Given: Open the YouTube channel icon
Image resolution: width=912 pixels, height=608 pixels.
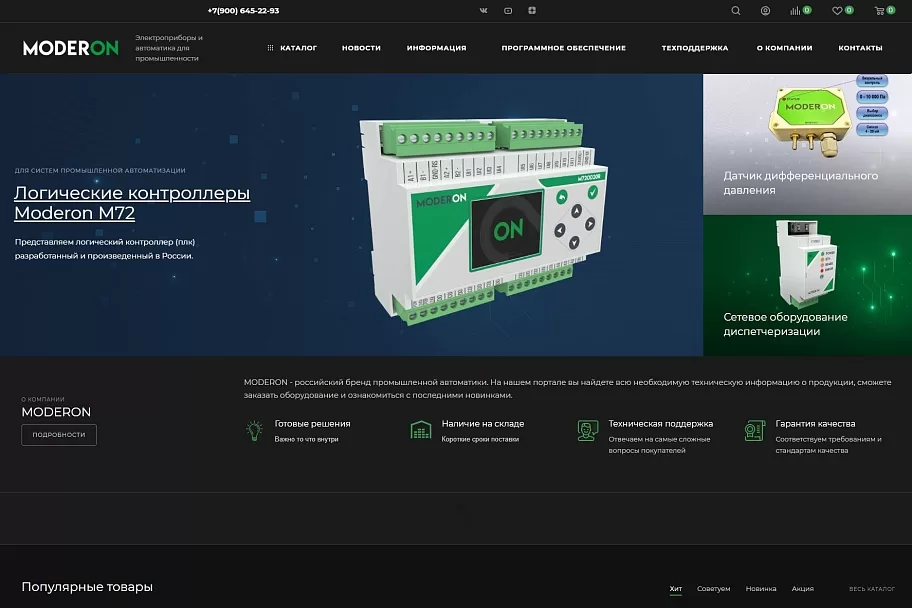Looking at the screenshot, I should coord(508,10).
